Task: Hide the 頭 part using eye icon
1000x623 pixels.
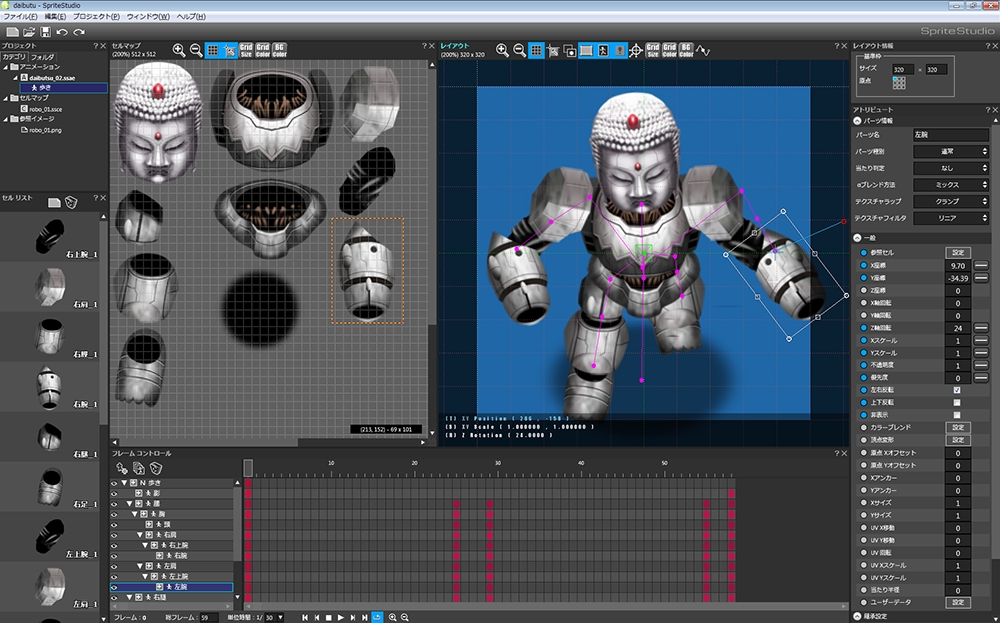Action: tap(115, 522)
